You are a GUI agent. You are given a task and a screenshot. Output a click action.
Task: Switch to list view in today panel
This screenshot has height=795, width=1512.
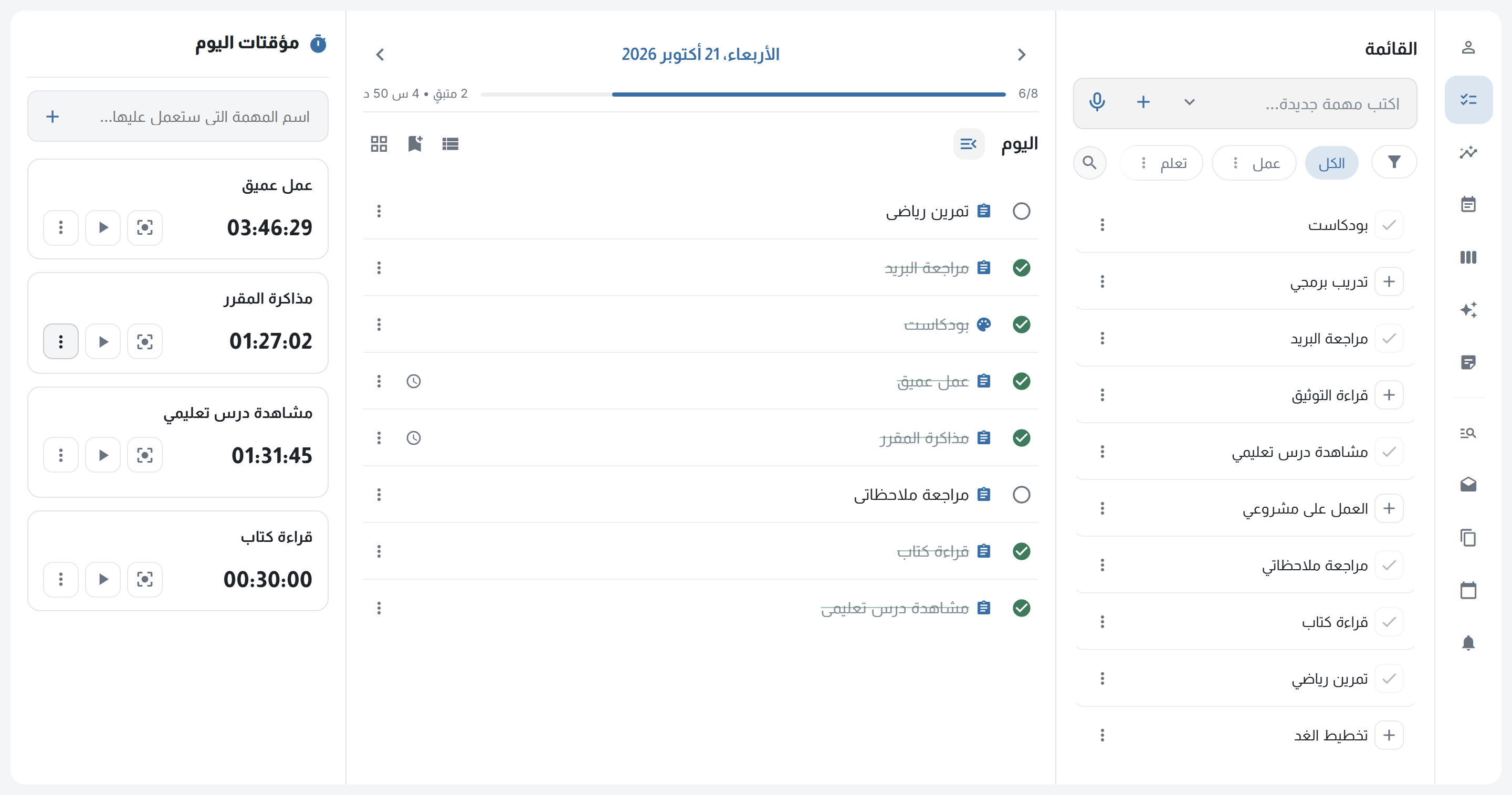coord(450,144)
